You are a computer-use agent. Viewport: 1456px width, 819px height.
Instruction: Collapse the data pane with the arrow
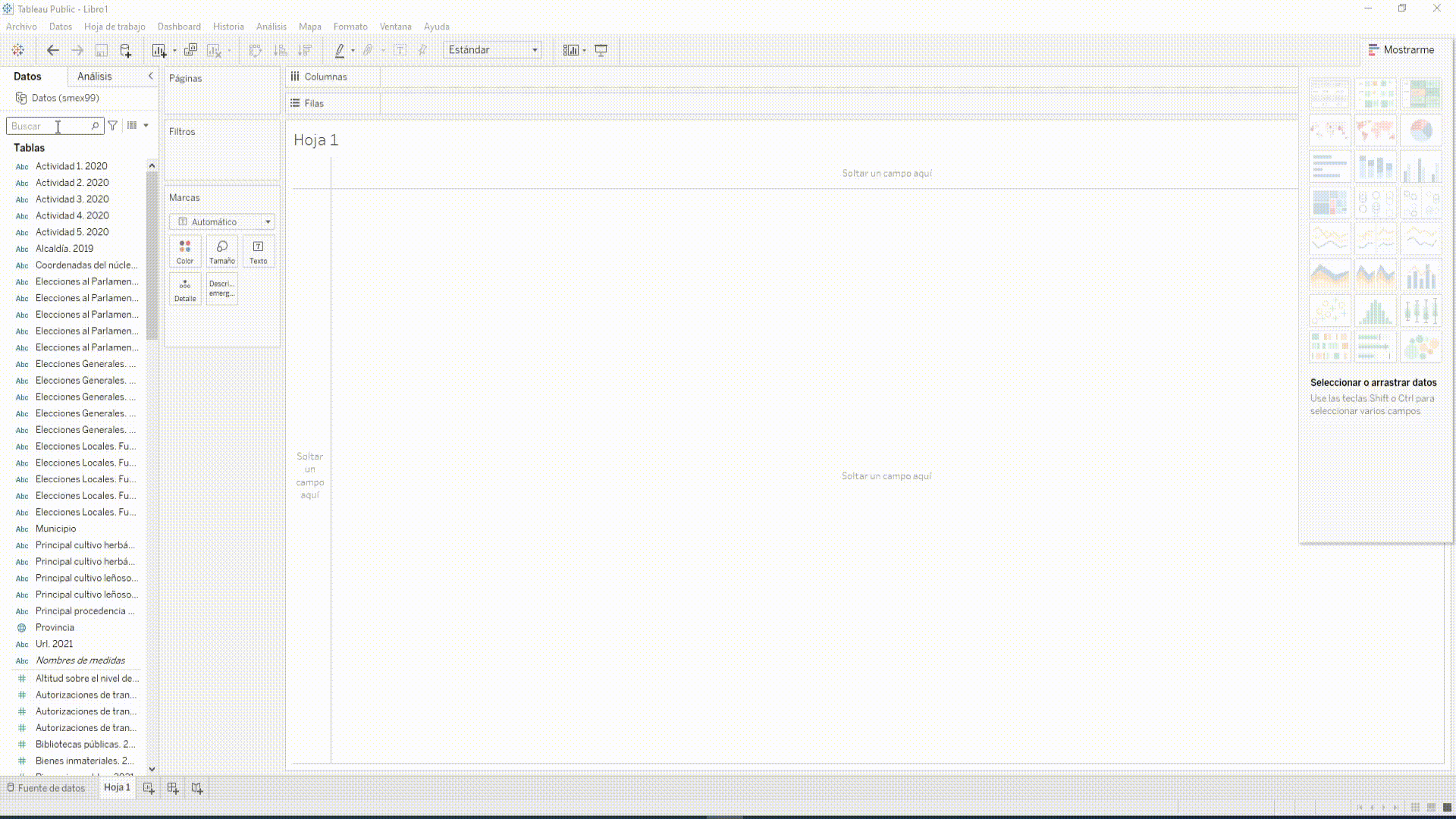pyautogui.click(x=150, y=76)
